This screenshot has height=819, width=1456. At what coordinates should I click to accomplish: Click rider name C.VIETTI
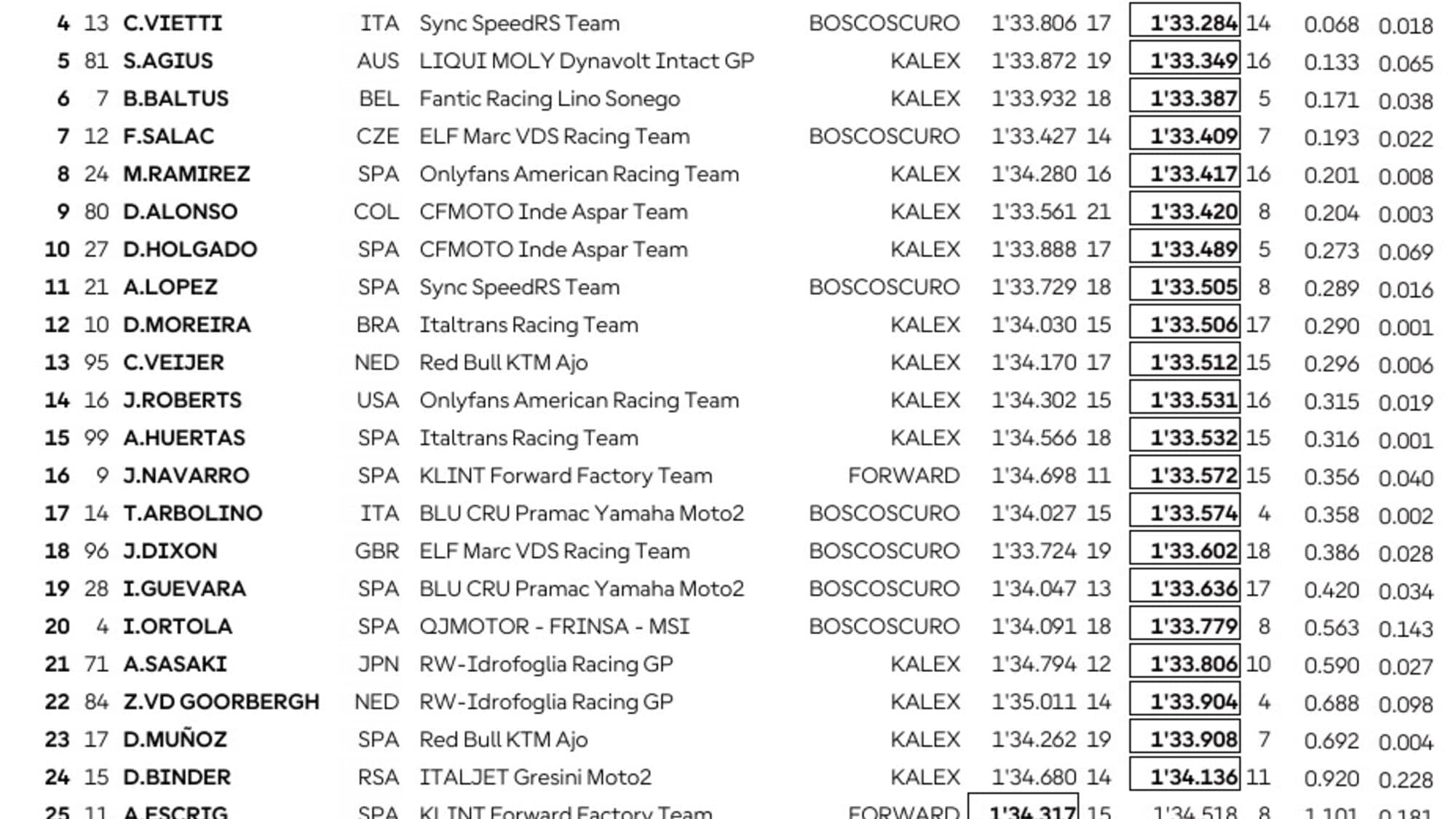click(x=173, y=23)
